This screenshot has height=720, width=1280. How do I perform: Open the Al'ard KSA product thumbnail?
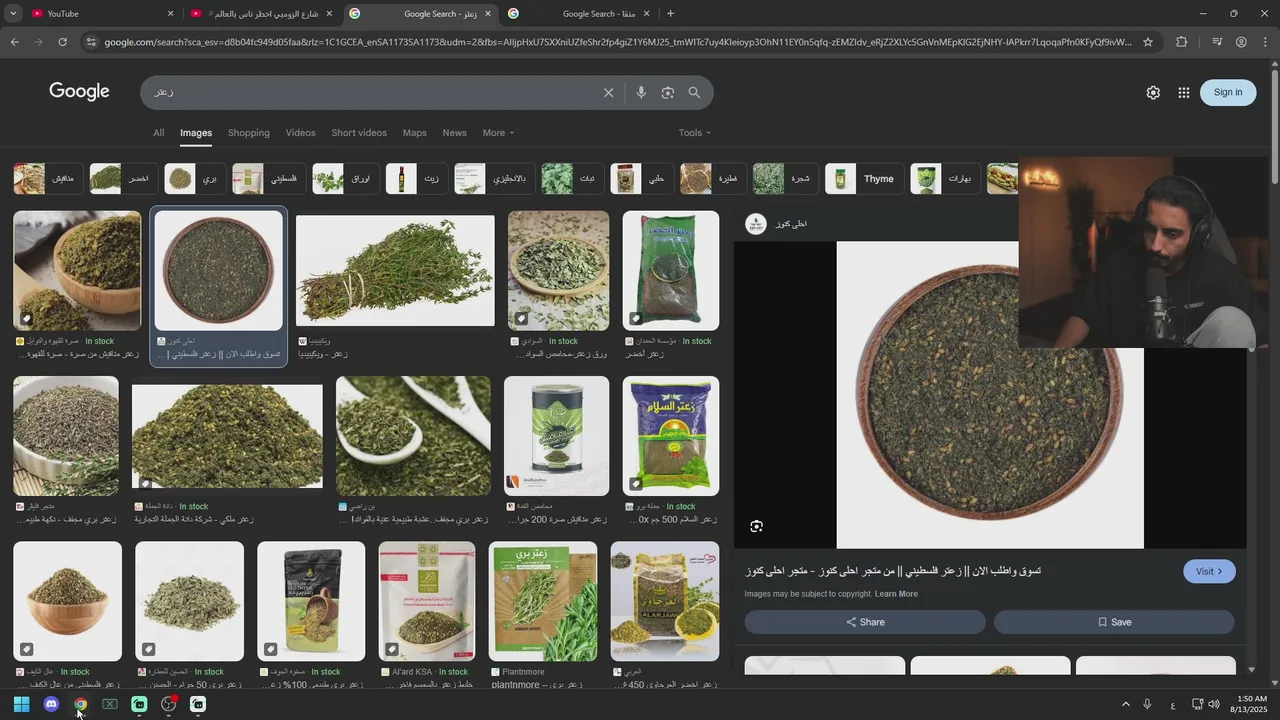click(427, 601)
